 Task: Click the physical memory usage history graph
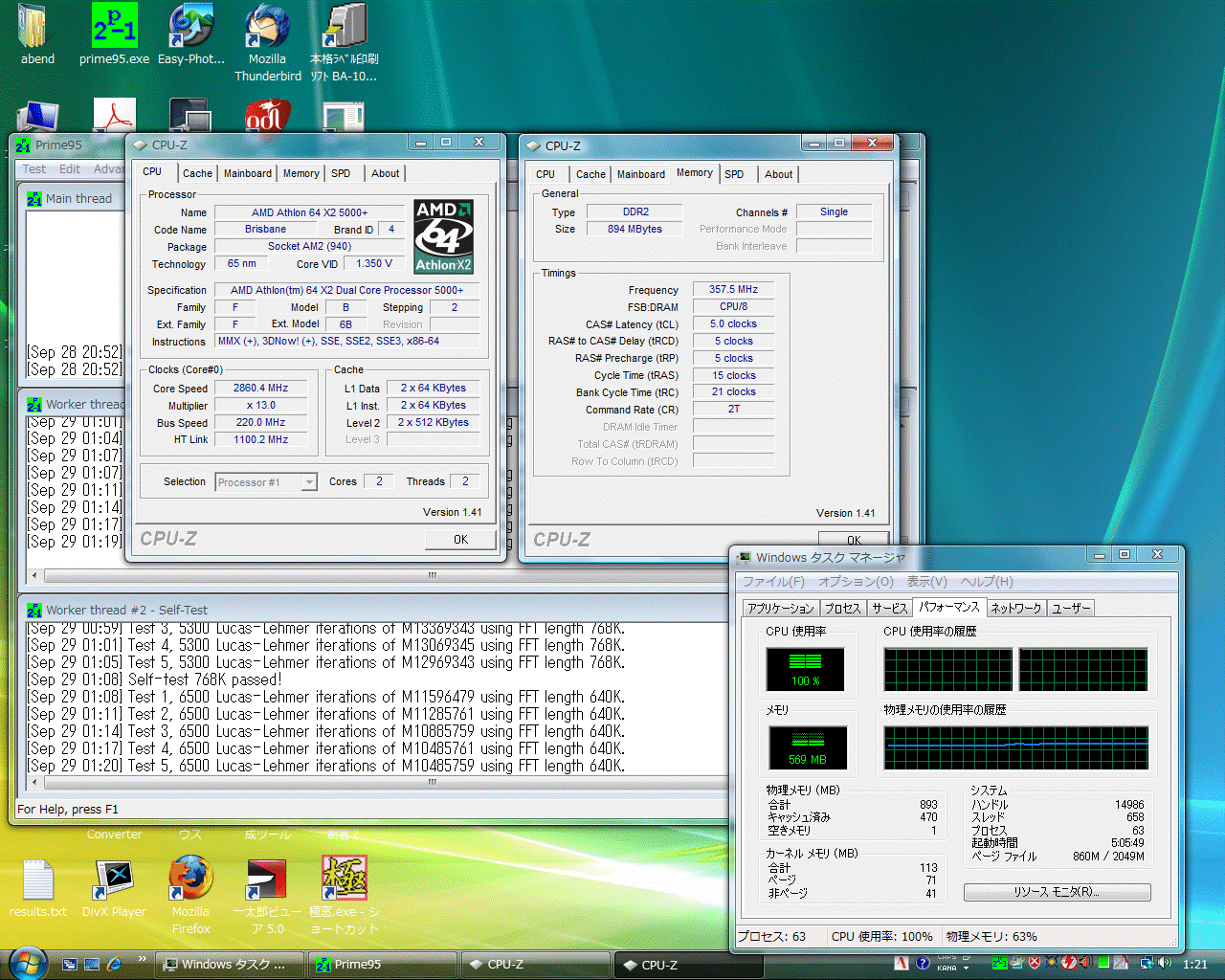coord(1016,747)
